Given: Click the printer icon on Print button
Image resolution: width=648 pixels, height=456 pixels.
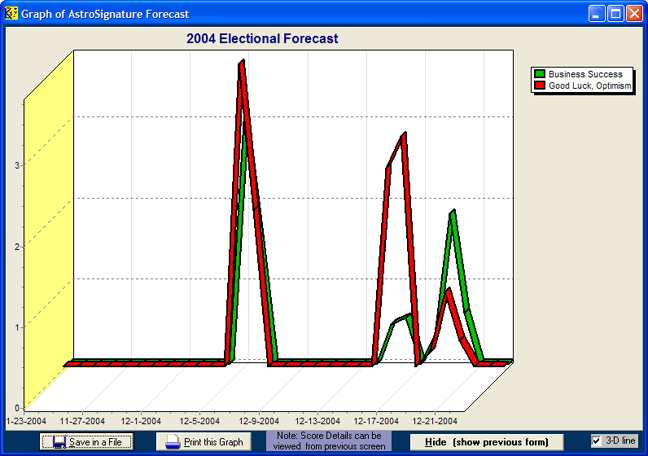Looking at the screenshot, I should (x=173, y=442).
